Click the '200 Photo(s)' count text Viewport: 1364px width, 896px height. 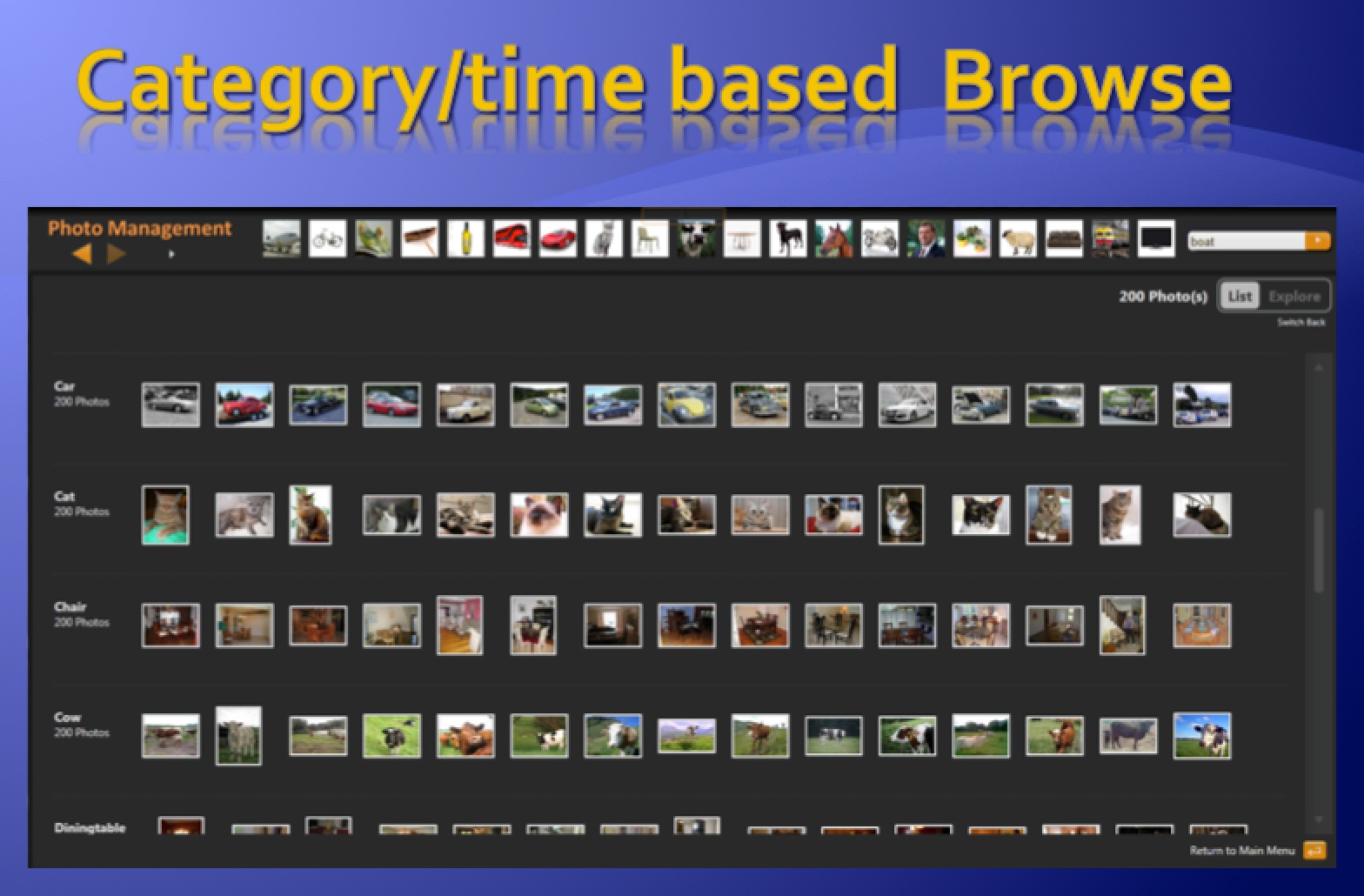(1163, 297)
